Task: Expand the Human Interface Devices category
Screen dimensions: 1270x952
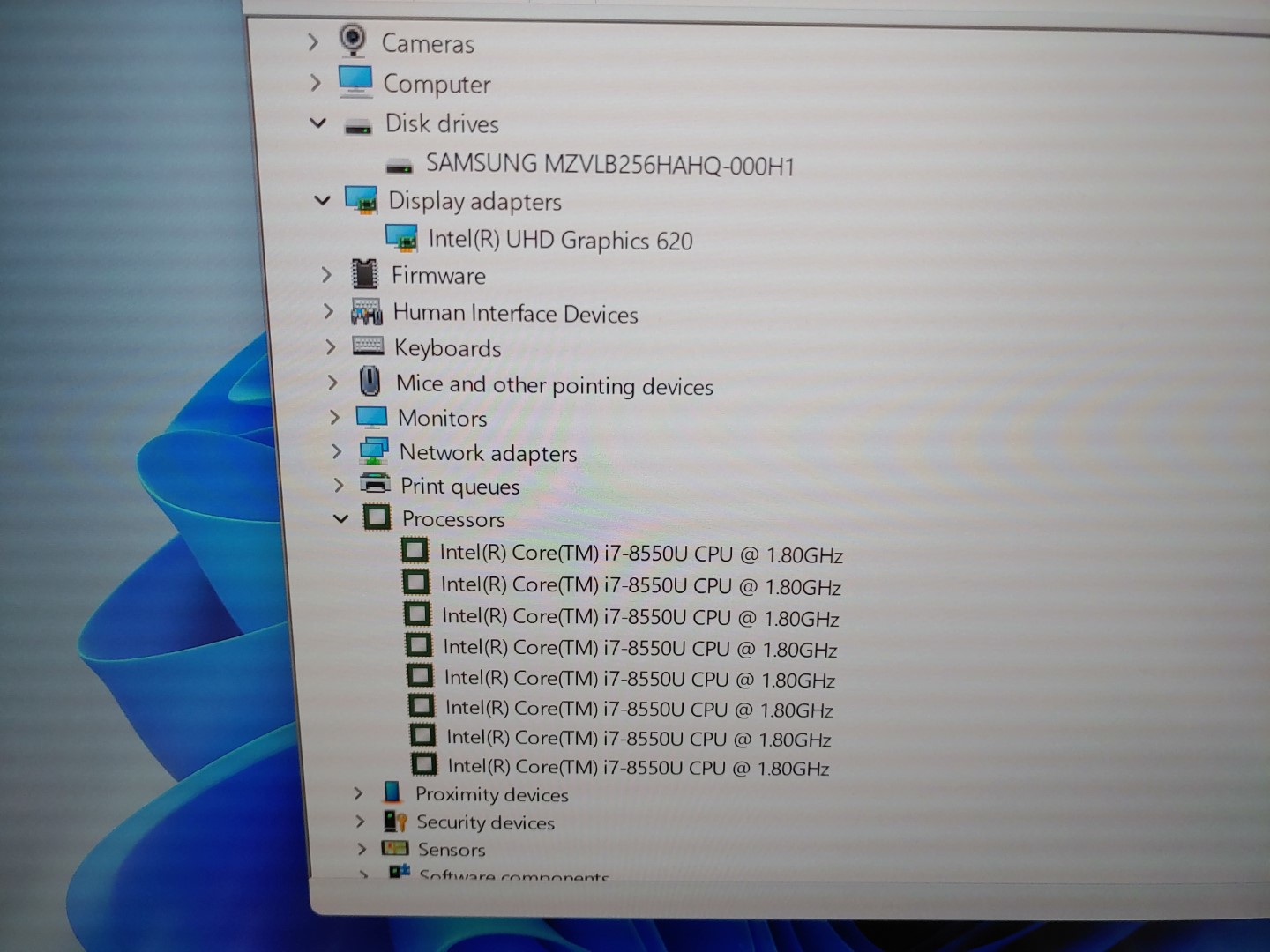Action: click(328, 311)
